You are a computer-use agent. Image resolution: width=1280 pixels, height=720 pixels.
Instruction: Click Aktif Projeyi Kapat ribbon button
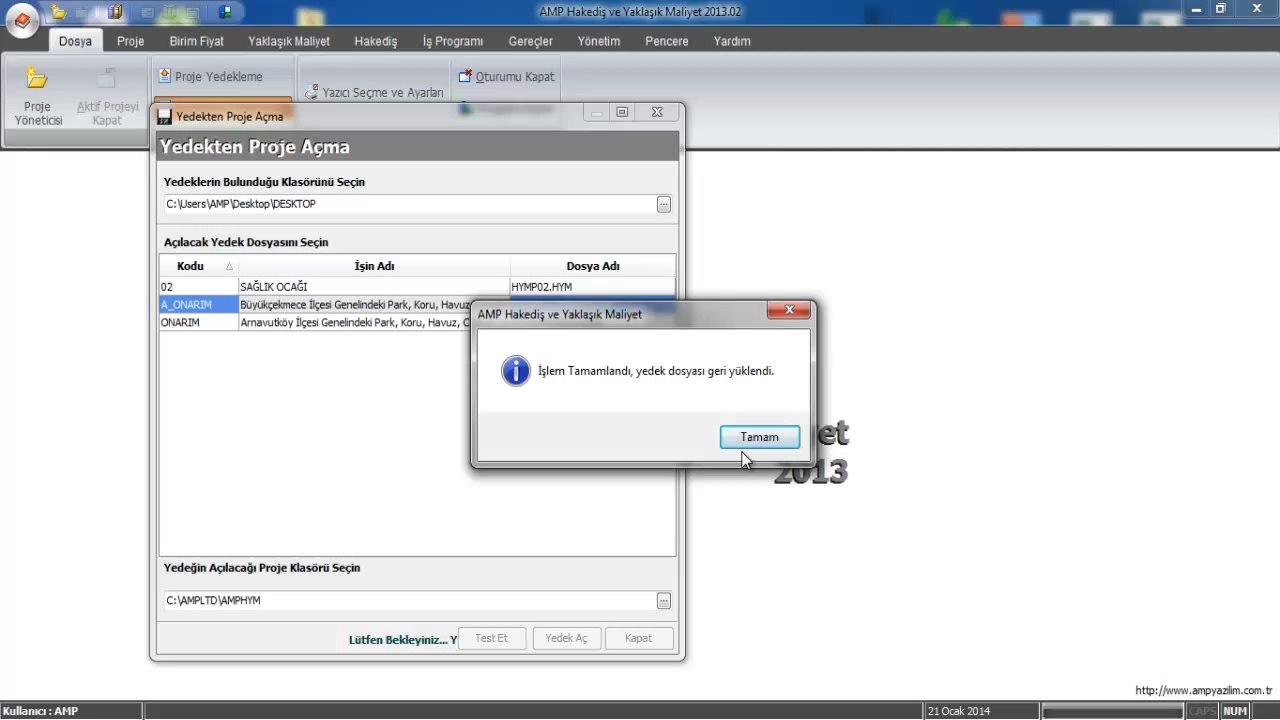[x=107, y=96]
